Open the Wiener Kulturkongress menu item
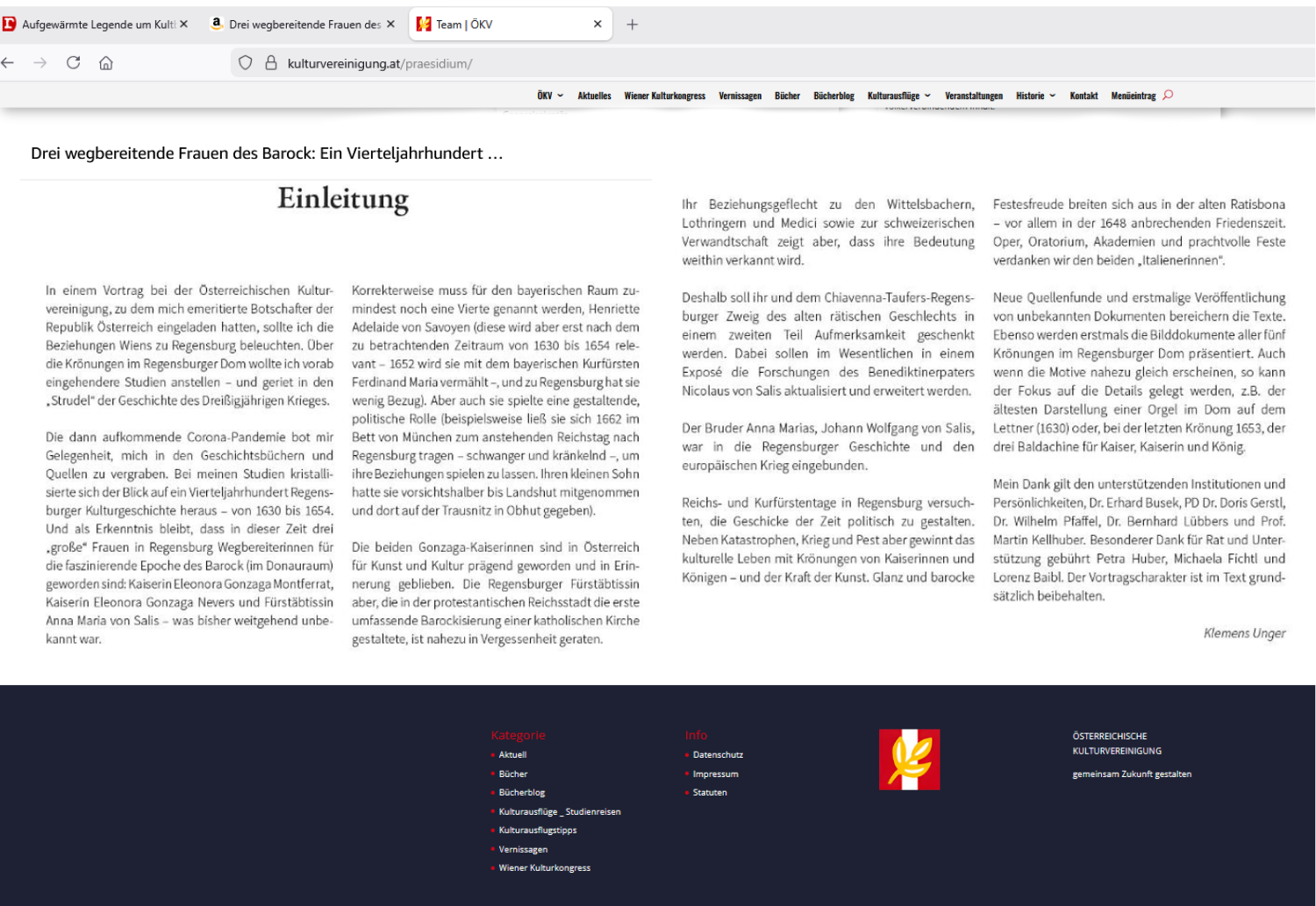 (664, 96)
